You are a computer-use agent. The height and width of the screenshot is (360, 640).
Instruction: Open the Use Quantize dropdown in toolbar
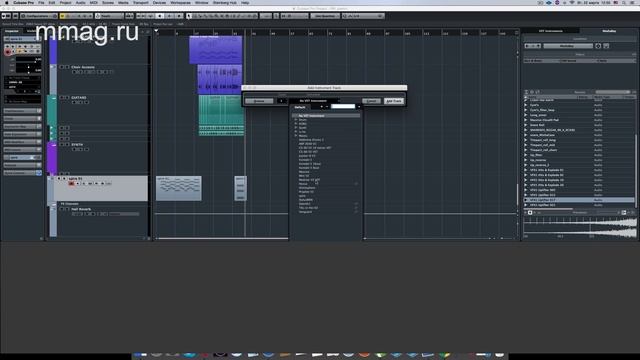point(325,16)
